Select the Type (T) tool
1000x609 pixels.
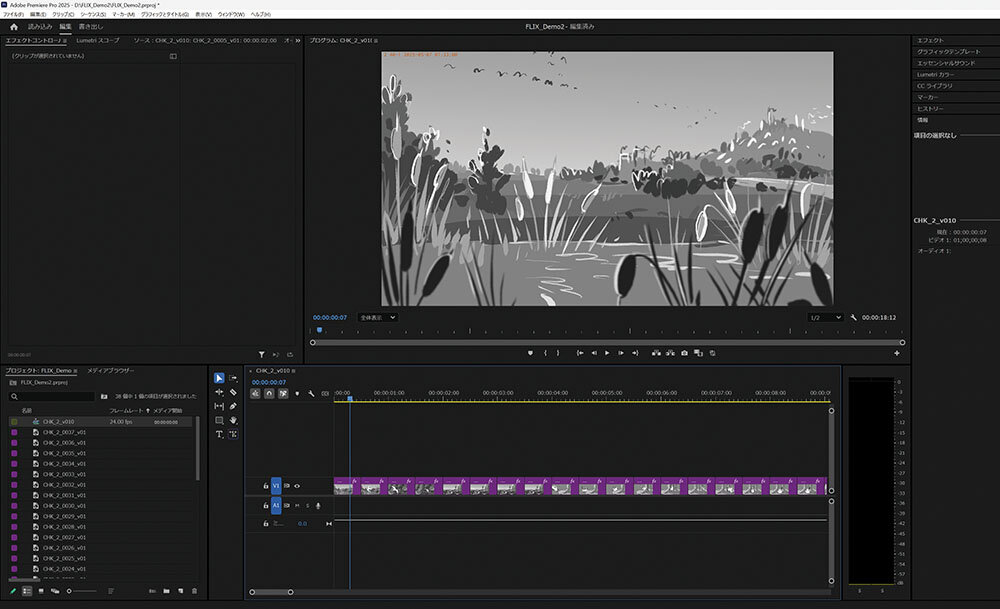coord(219,434)
